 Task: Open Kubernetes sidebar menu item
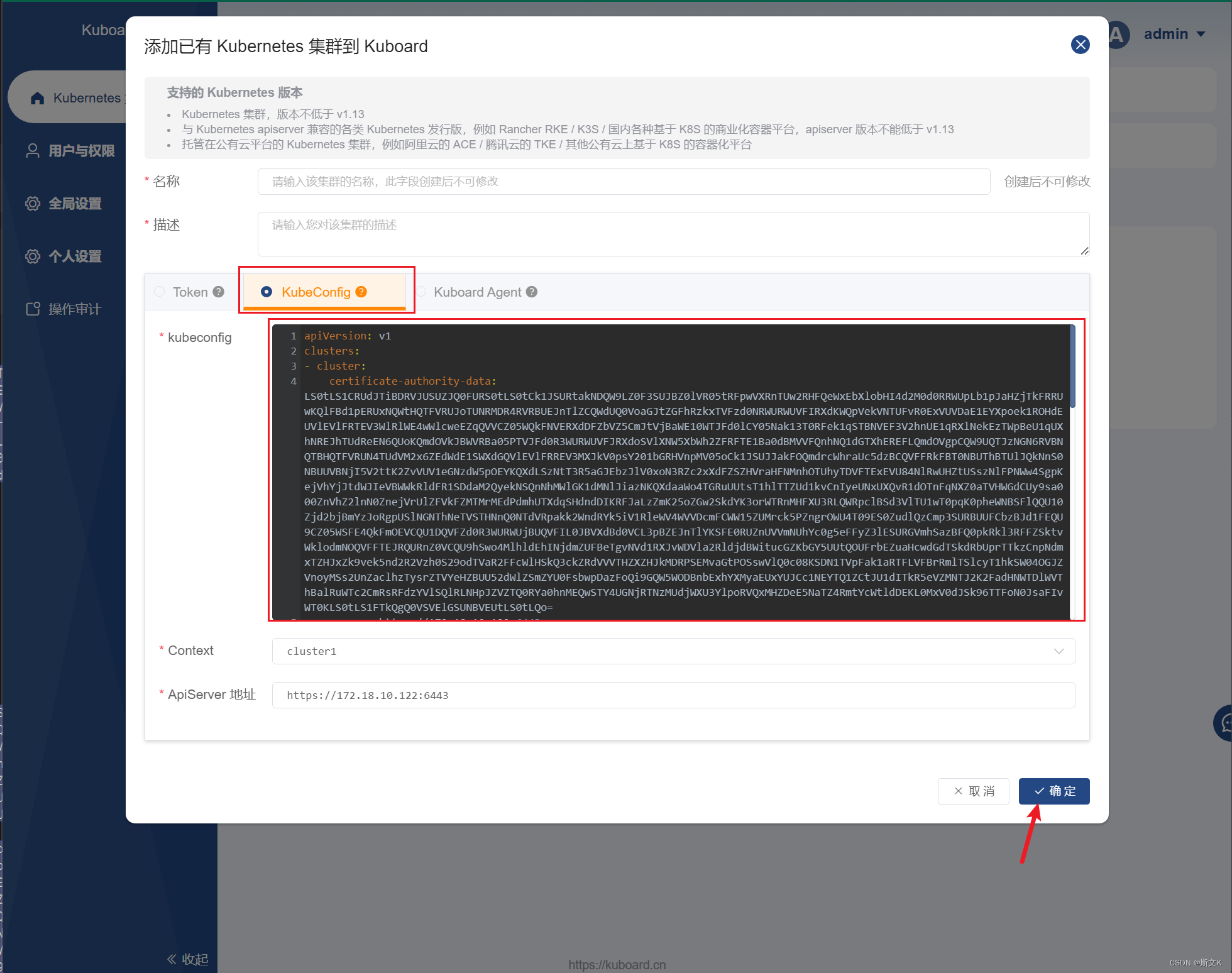68,97
